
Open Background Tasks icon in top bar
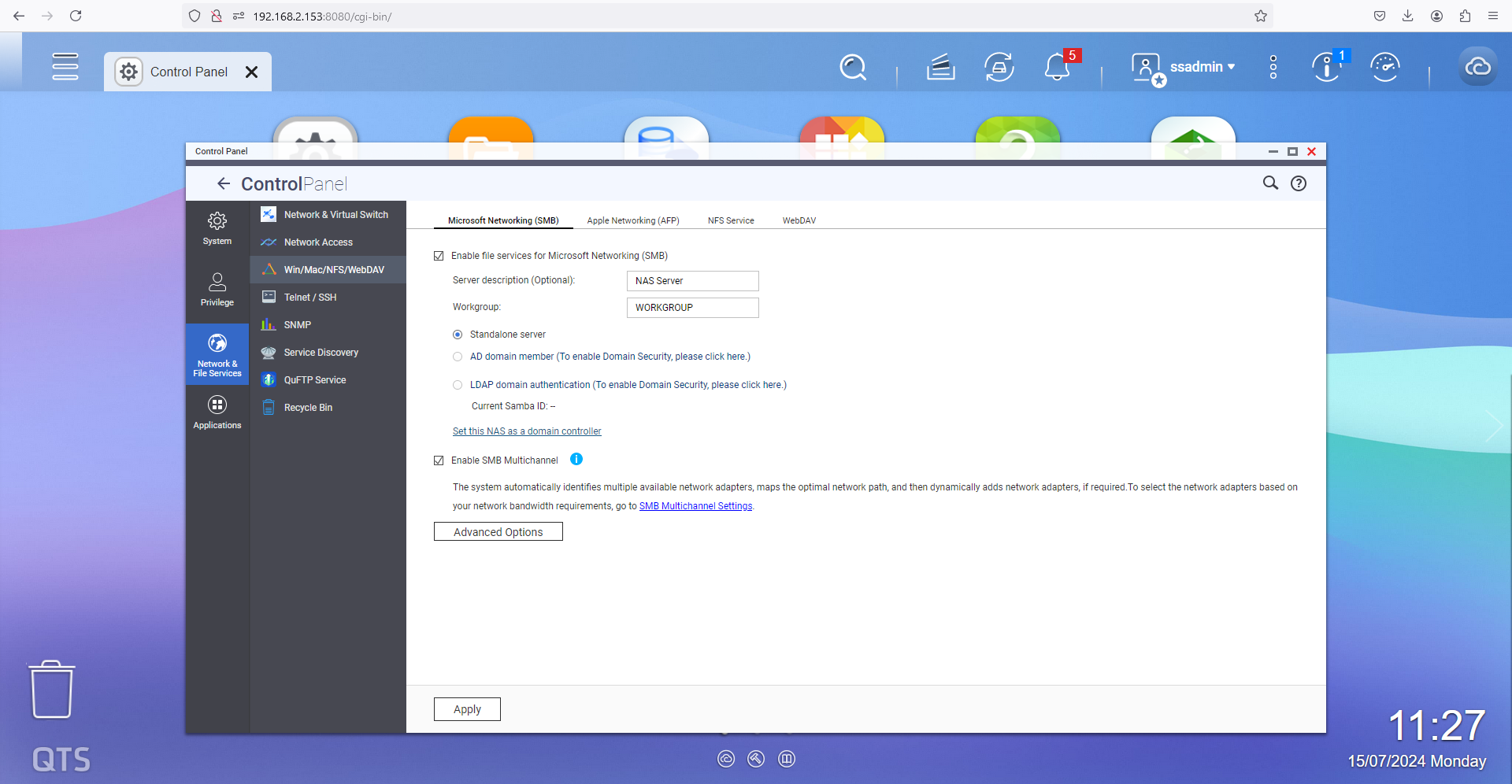pos(941,67)
